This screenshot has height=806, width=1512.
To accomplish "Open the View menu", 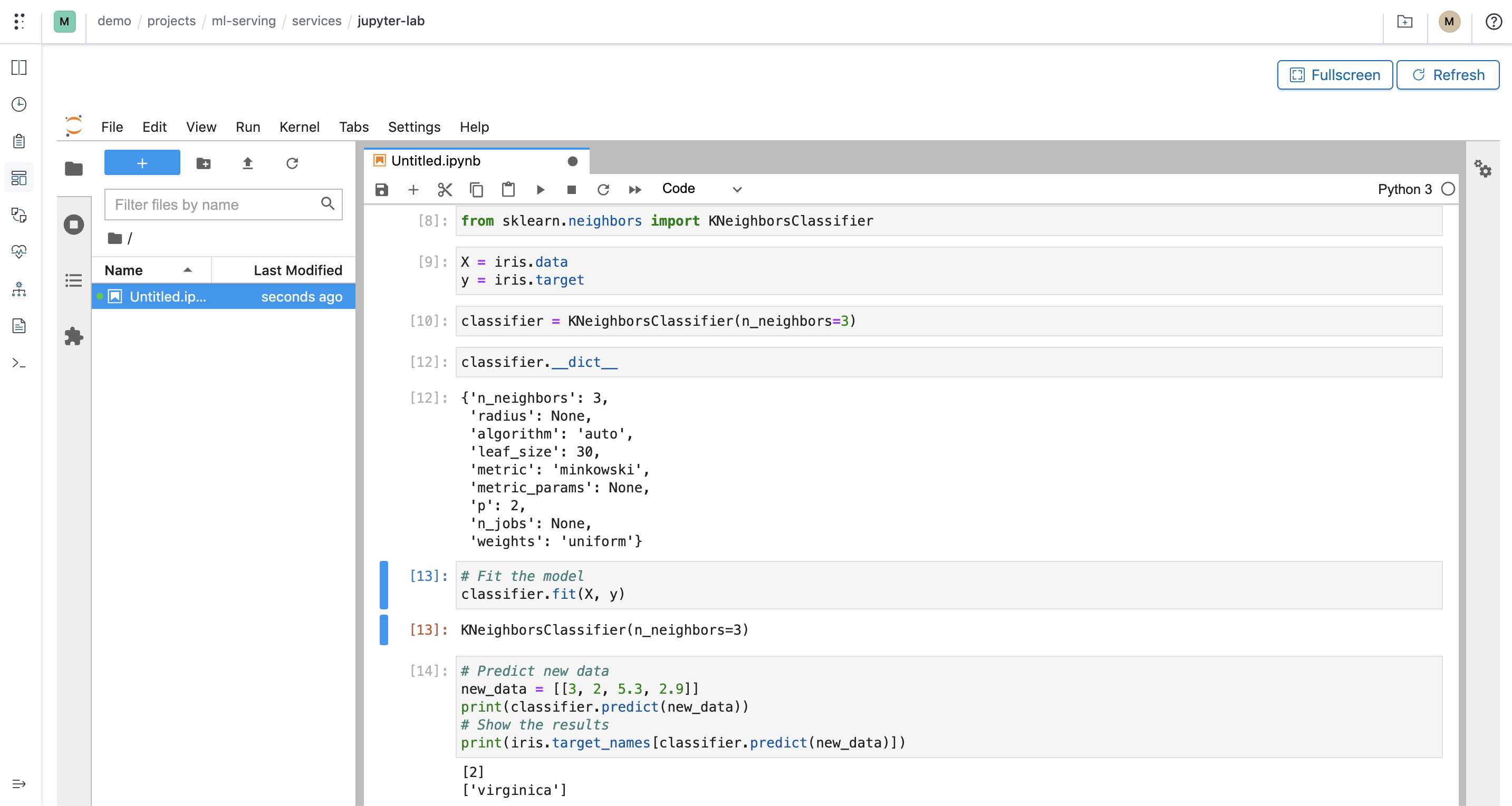I will pos(201,127).
